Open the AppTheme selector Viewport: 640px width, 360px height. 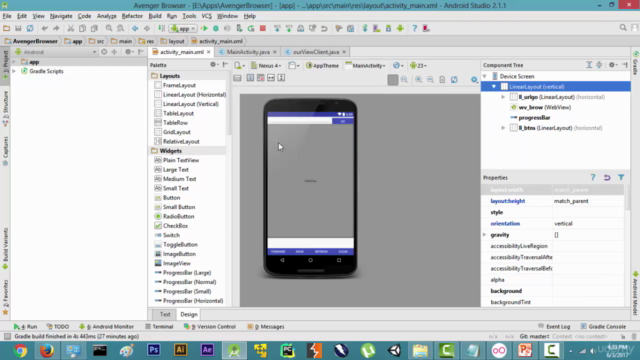point(322,65)
